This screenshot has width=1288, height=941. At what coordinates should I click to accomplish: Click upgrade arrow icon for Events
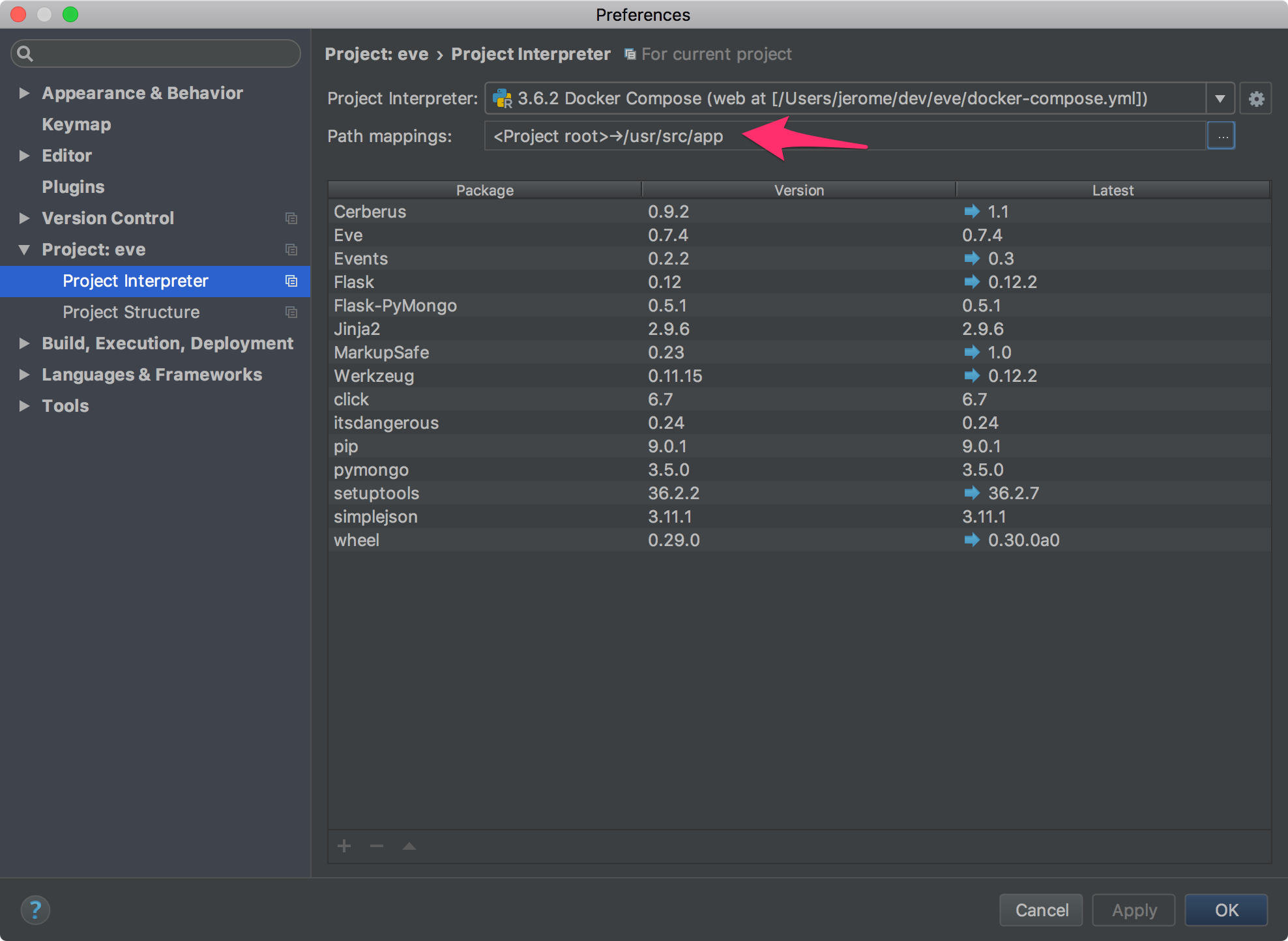click(972, 258)
